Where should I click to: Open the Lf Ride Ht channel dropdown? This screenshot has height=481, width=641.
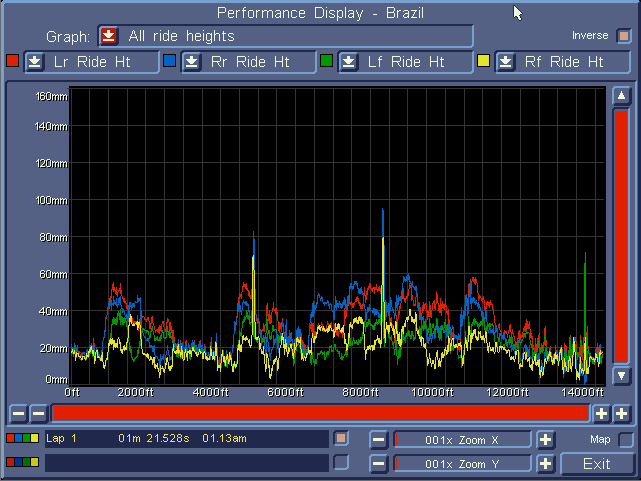pos(349,62)
